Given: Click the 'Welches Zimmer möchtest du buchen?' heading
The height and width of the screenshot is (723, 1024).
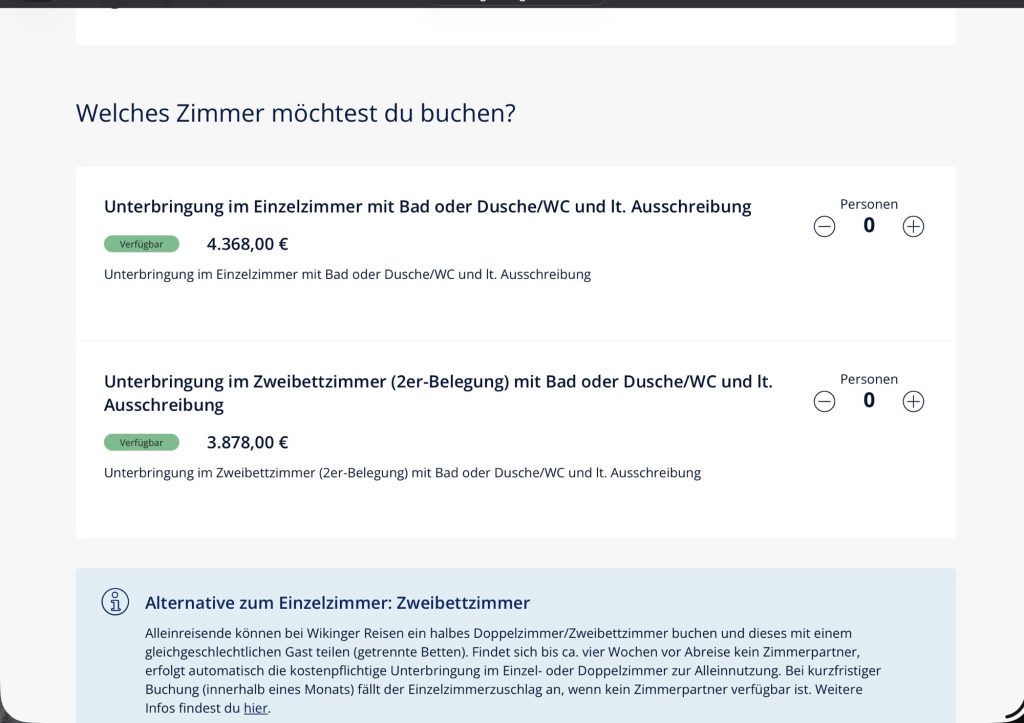Looking at the screenshot, I should tap(295, 113).
